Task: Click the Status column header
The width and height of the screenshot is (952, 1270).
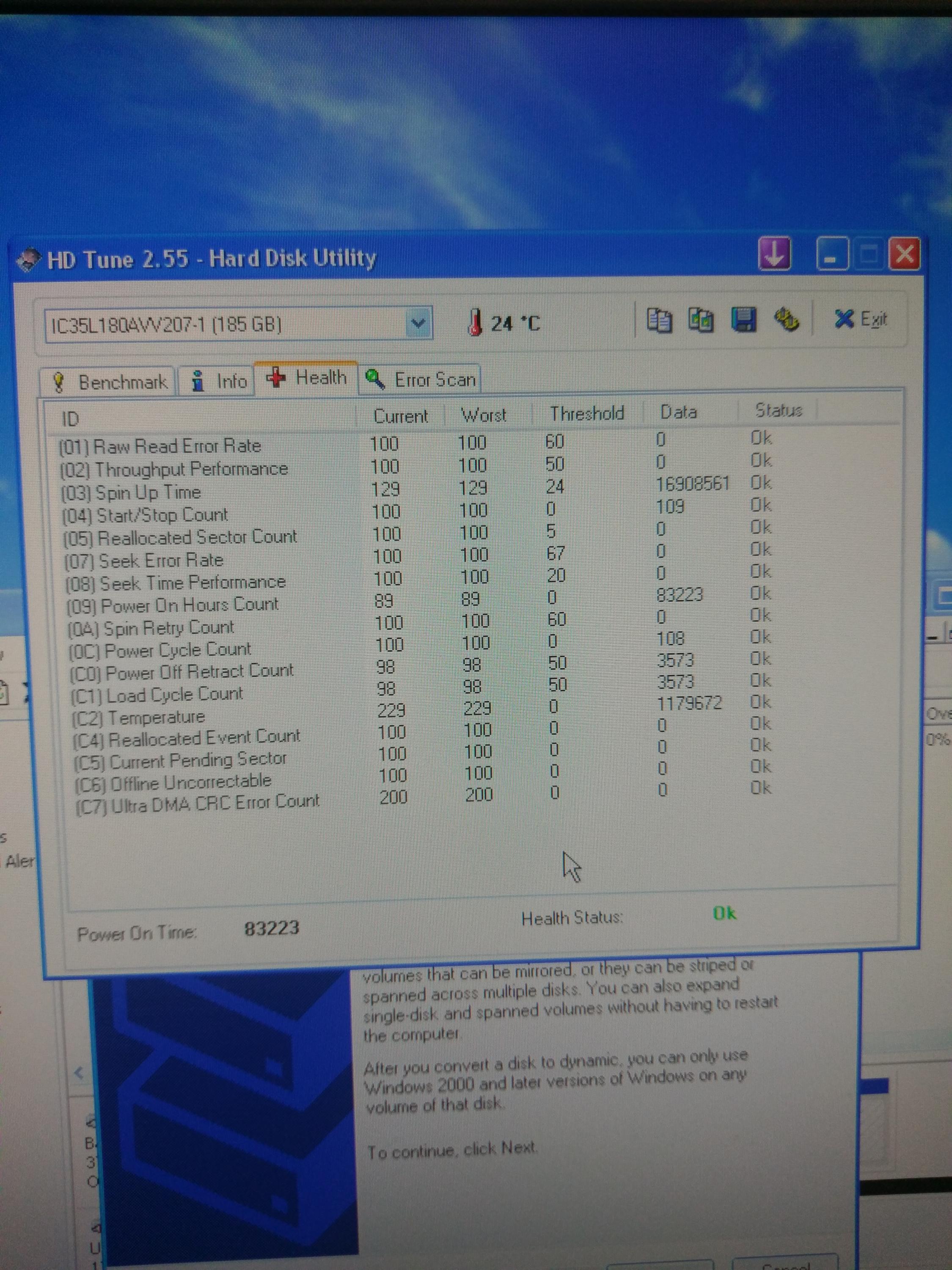Action: click(778, 410)
